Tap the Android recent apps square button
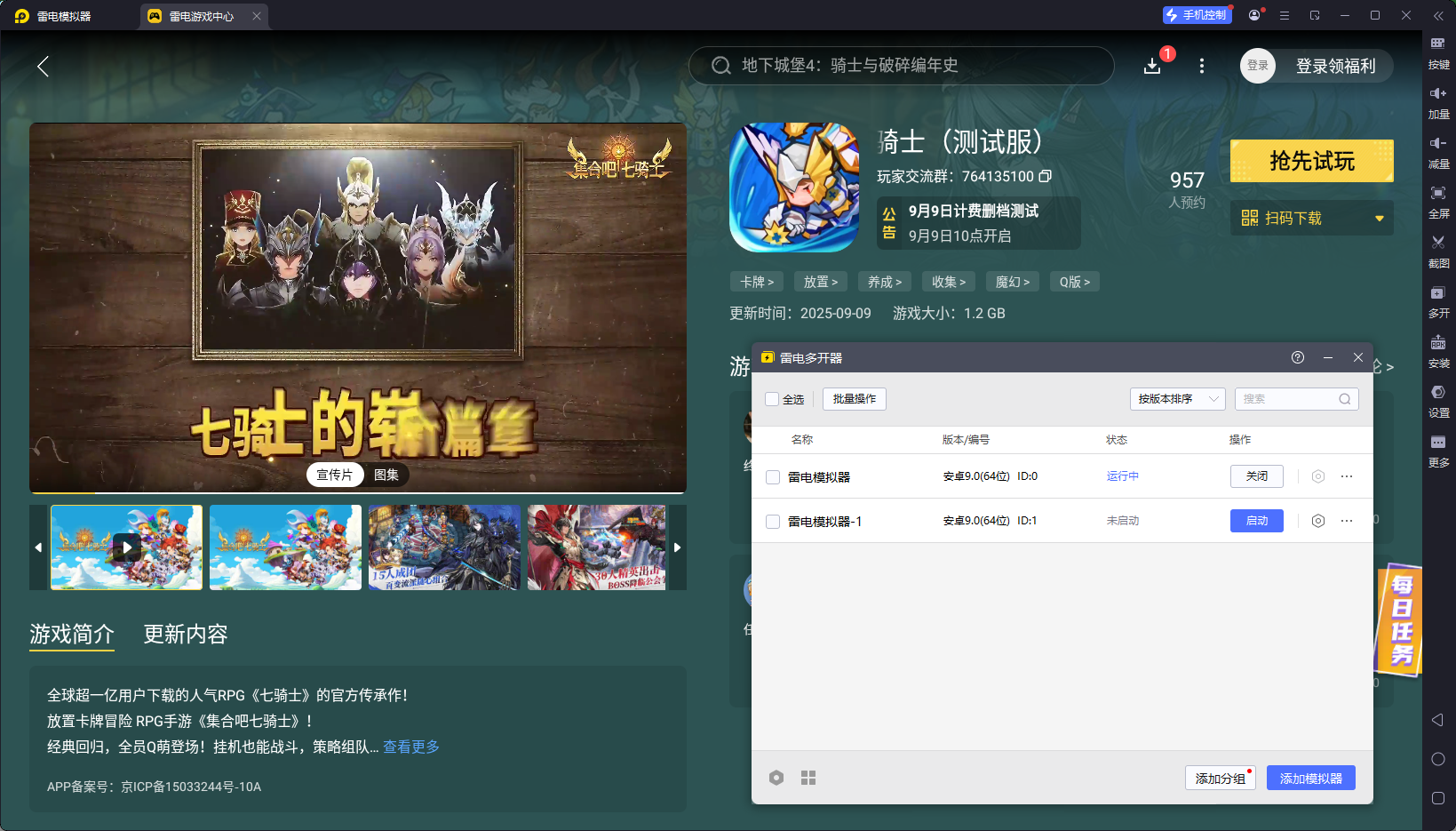 1438,798
